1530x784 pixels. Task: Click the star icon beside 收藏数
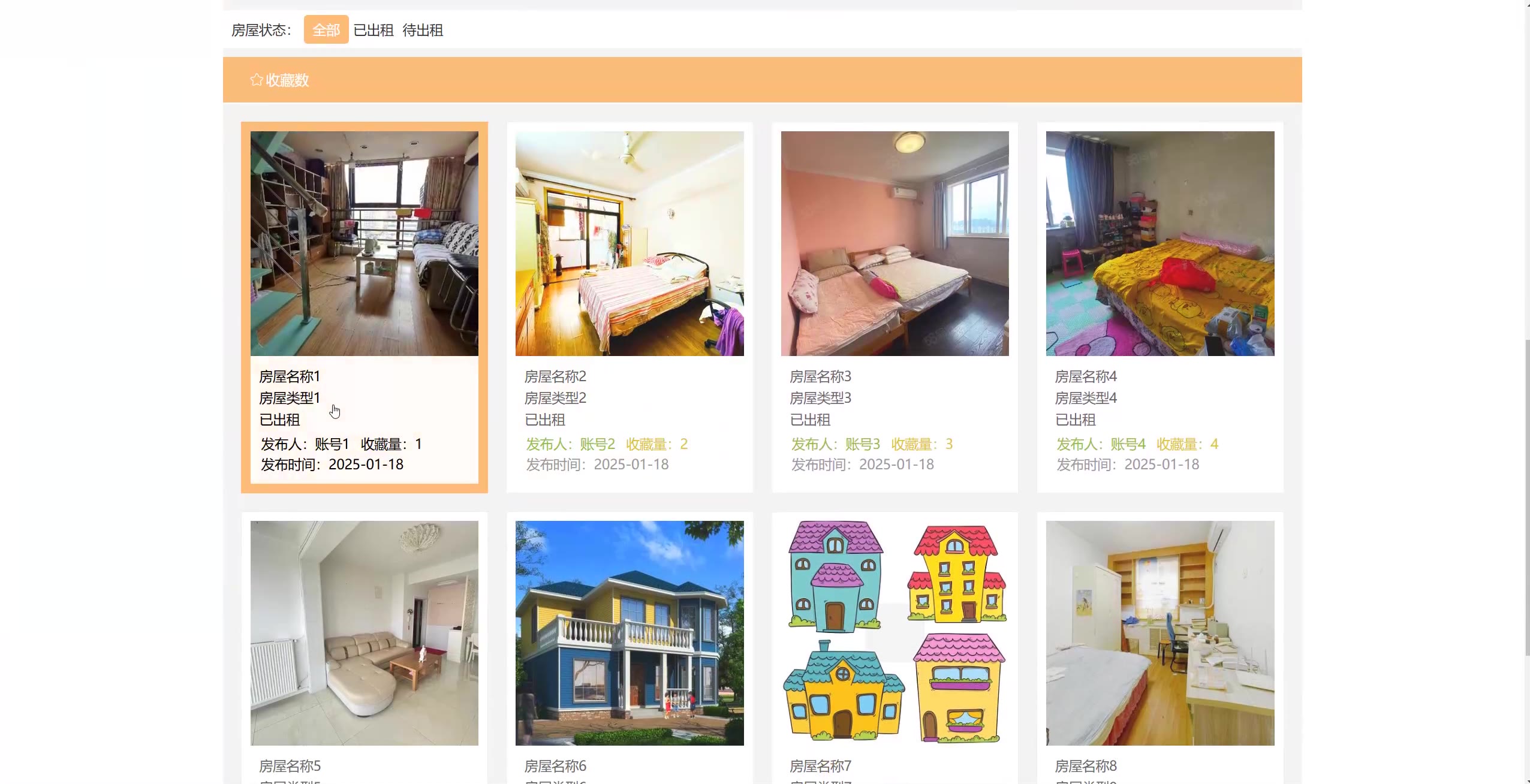click(x=257, y=80)
